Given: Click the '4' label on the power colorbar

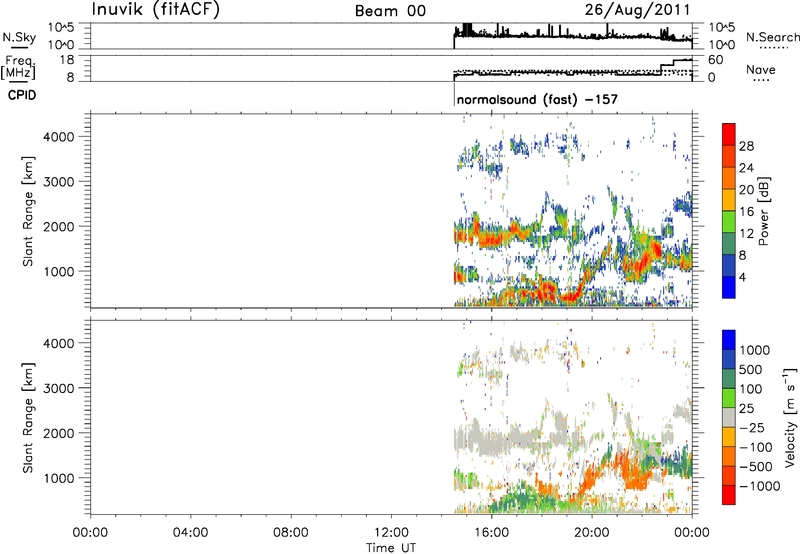Looking at the screenshot, I should (743, 278).
